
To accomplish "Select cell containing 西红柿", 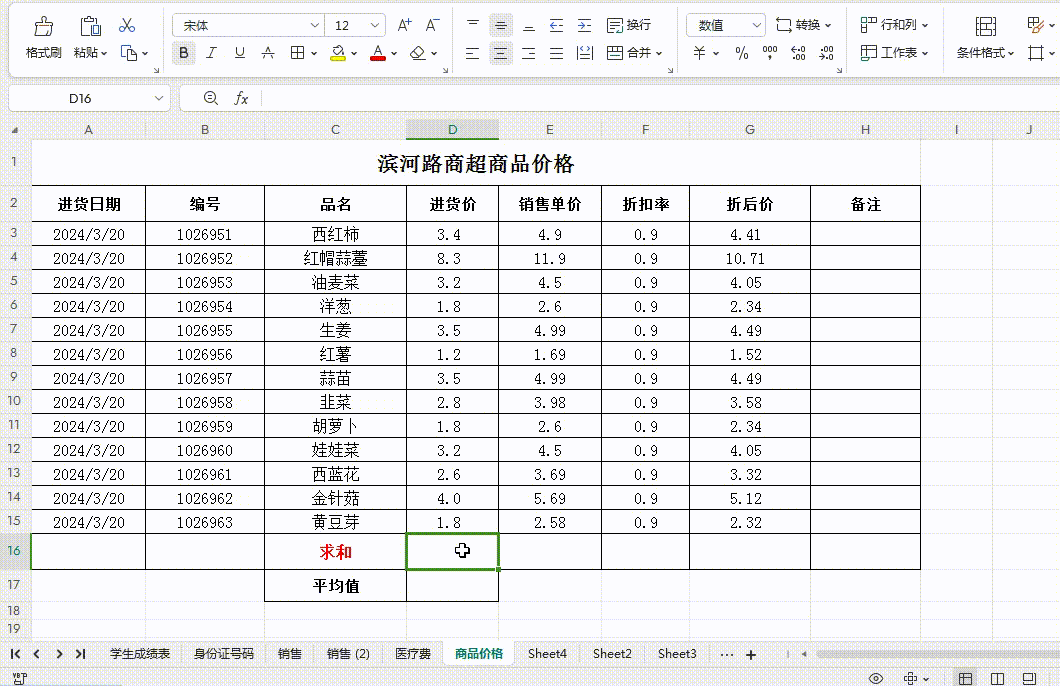I will [x=335, y=234].
